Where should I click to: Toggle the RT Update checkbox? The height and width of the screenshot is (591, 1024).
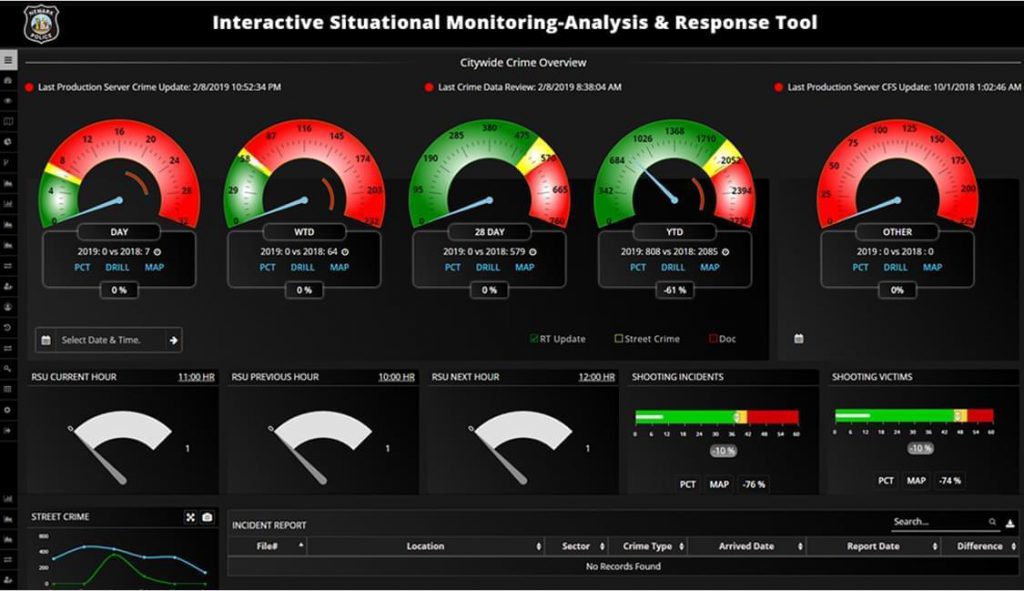click(x=534, y=339)
